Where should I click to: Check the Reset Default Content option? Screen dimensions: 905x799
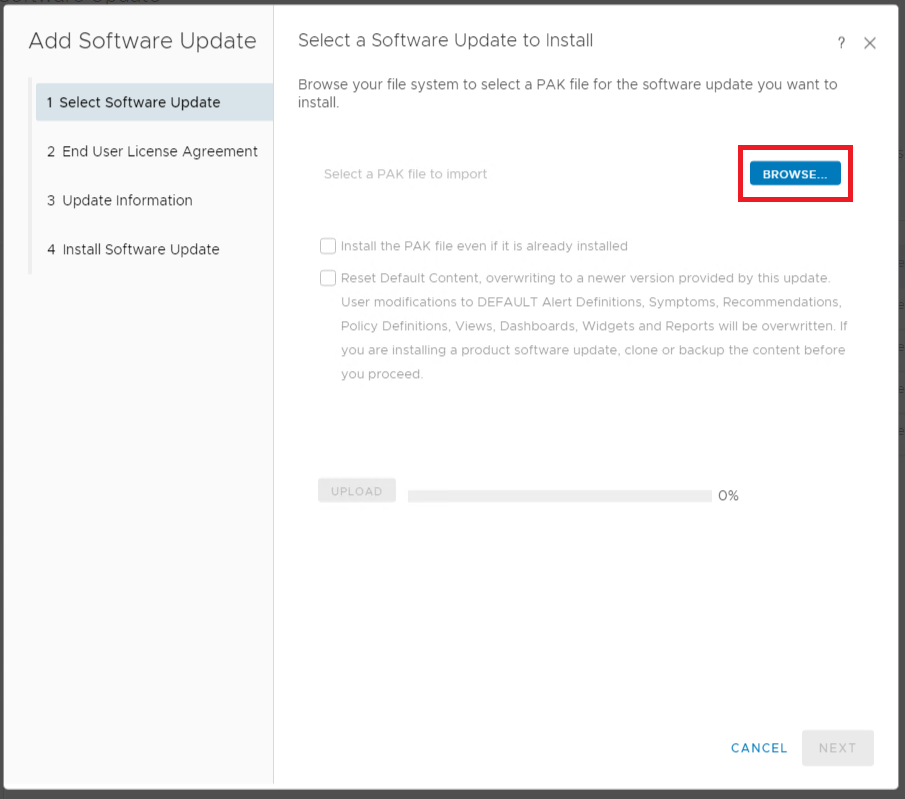[x=328, y=278]
